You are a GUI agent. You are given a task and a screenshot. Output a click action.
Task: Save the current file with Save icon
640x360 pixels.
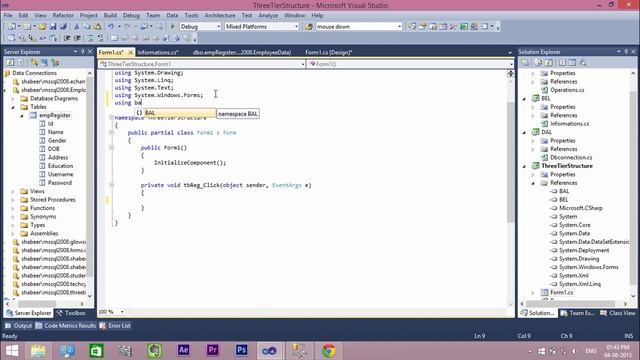pyautogui.click(x=53, y=27)
